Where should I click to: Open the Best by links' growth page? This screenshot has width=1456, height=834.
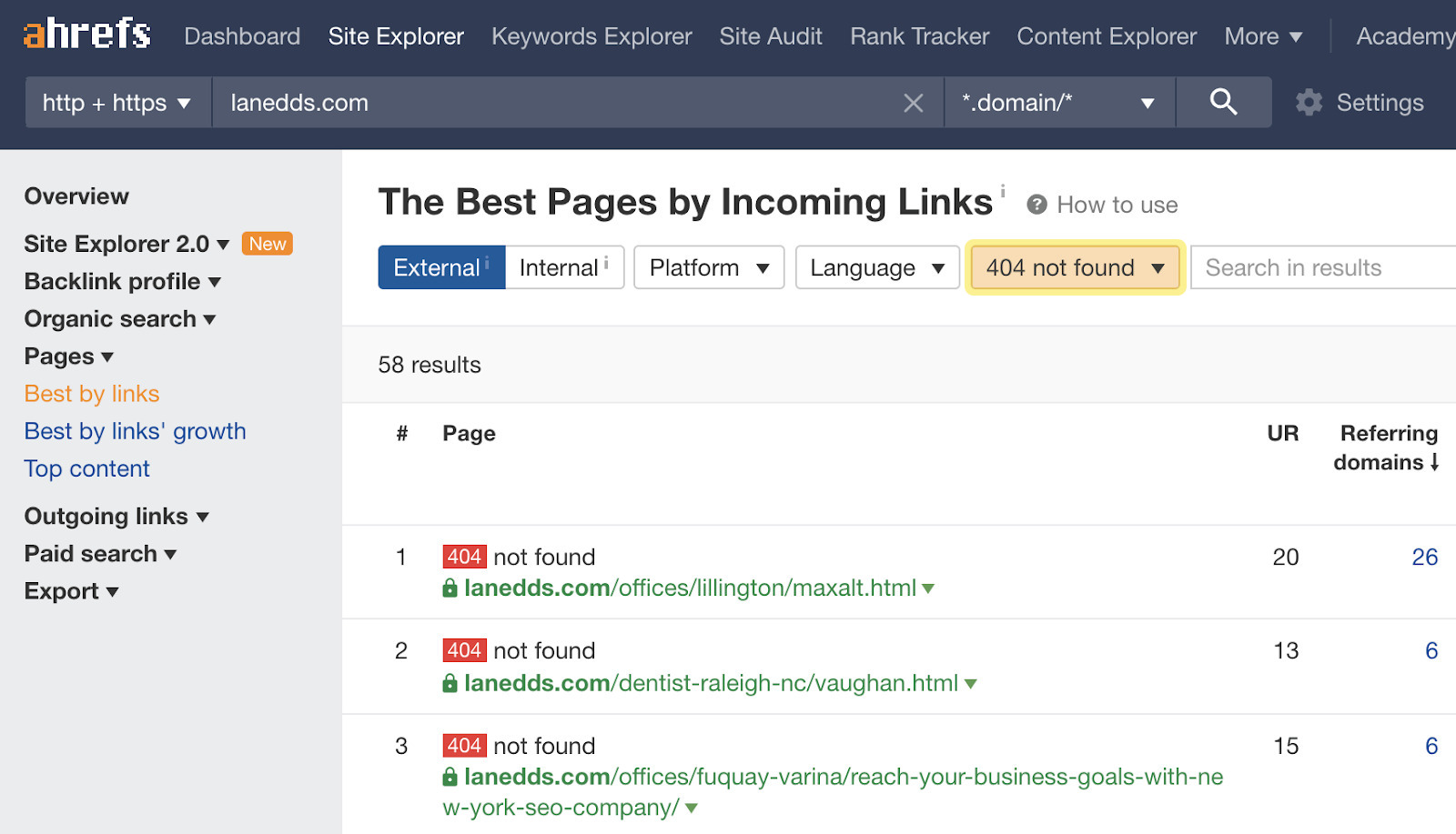135,430
